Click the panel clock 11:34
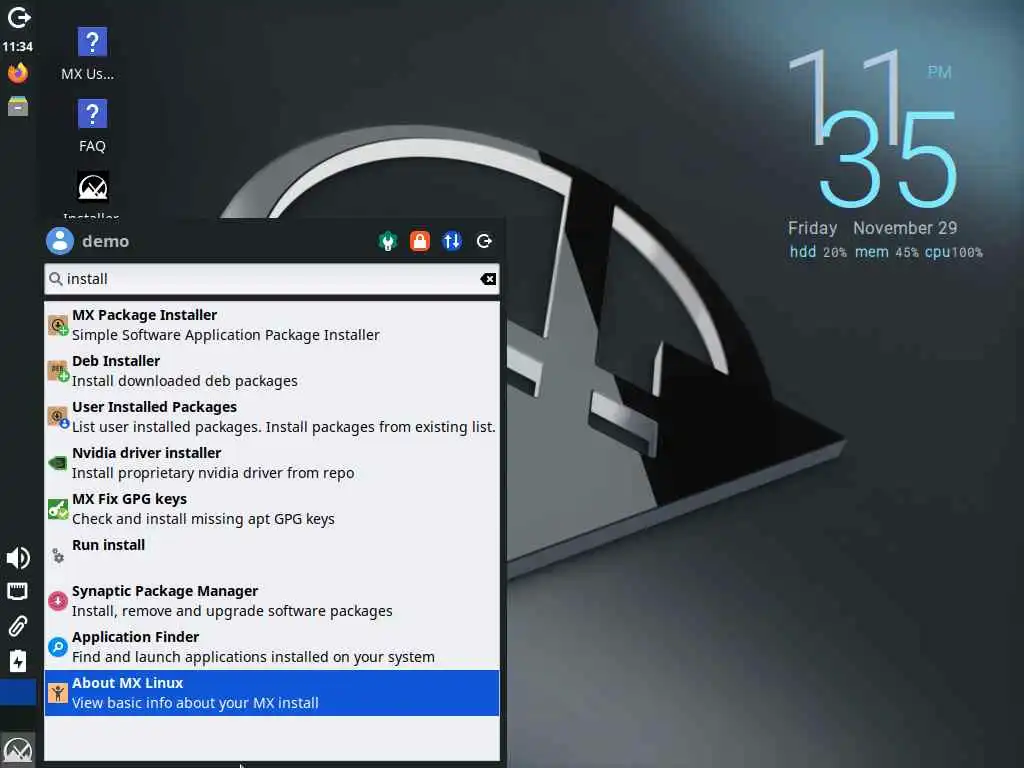The image size is (1024, 768). 18,46
